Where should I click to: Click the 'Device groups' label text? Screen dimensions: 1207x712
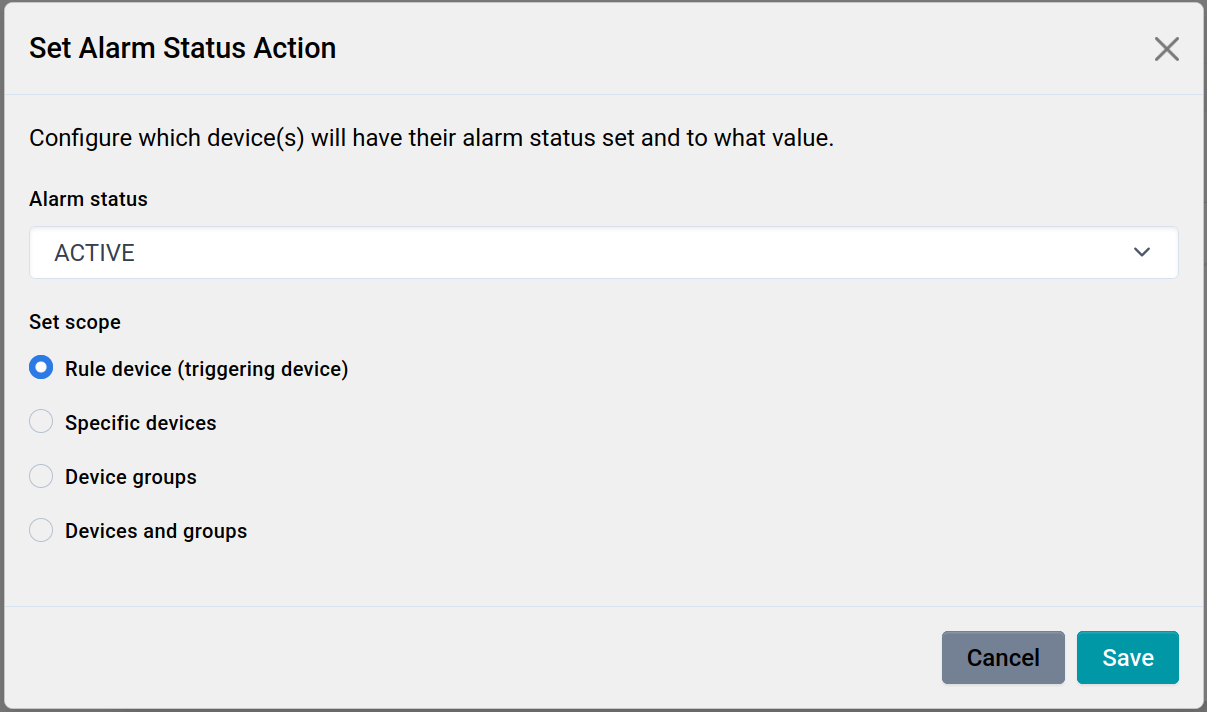[x=131, y=477]
